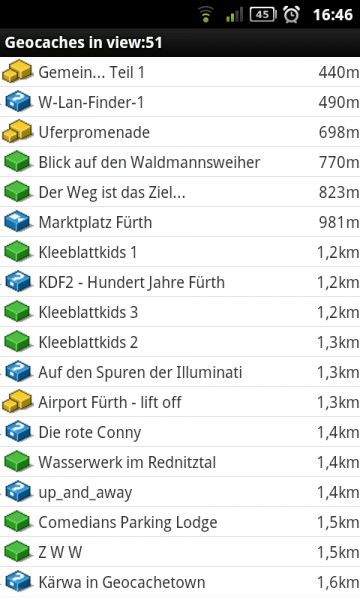Tap the blue icon beside Marktplatz Fürth
The image size is (360, 600).
(17, 222)
